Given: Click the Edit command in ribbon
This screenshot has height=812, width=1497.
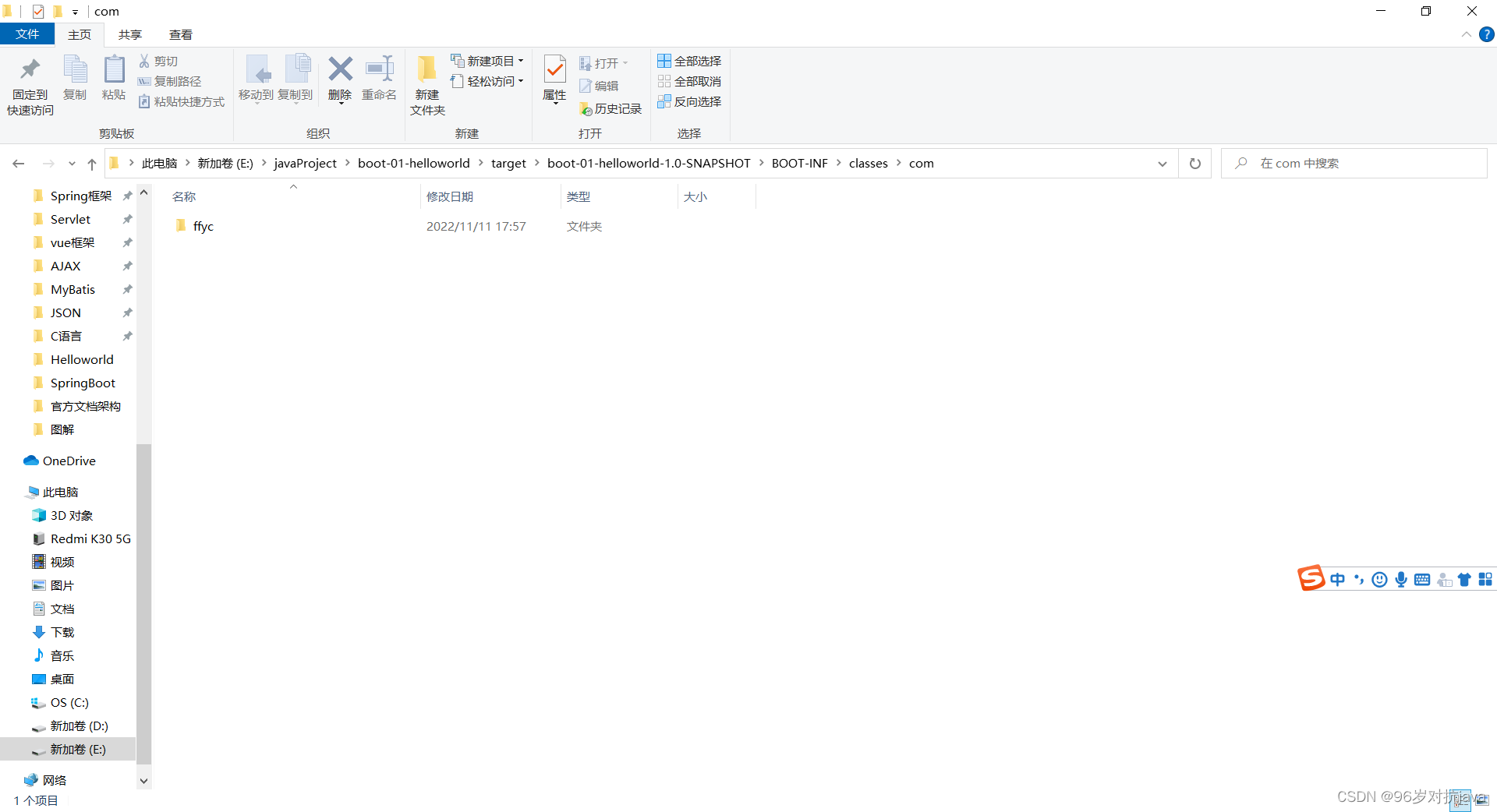Looking at the screenshot, I should (599, 86).
